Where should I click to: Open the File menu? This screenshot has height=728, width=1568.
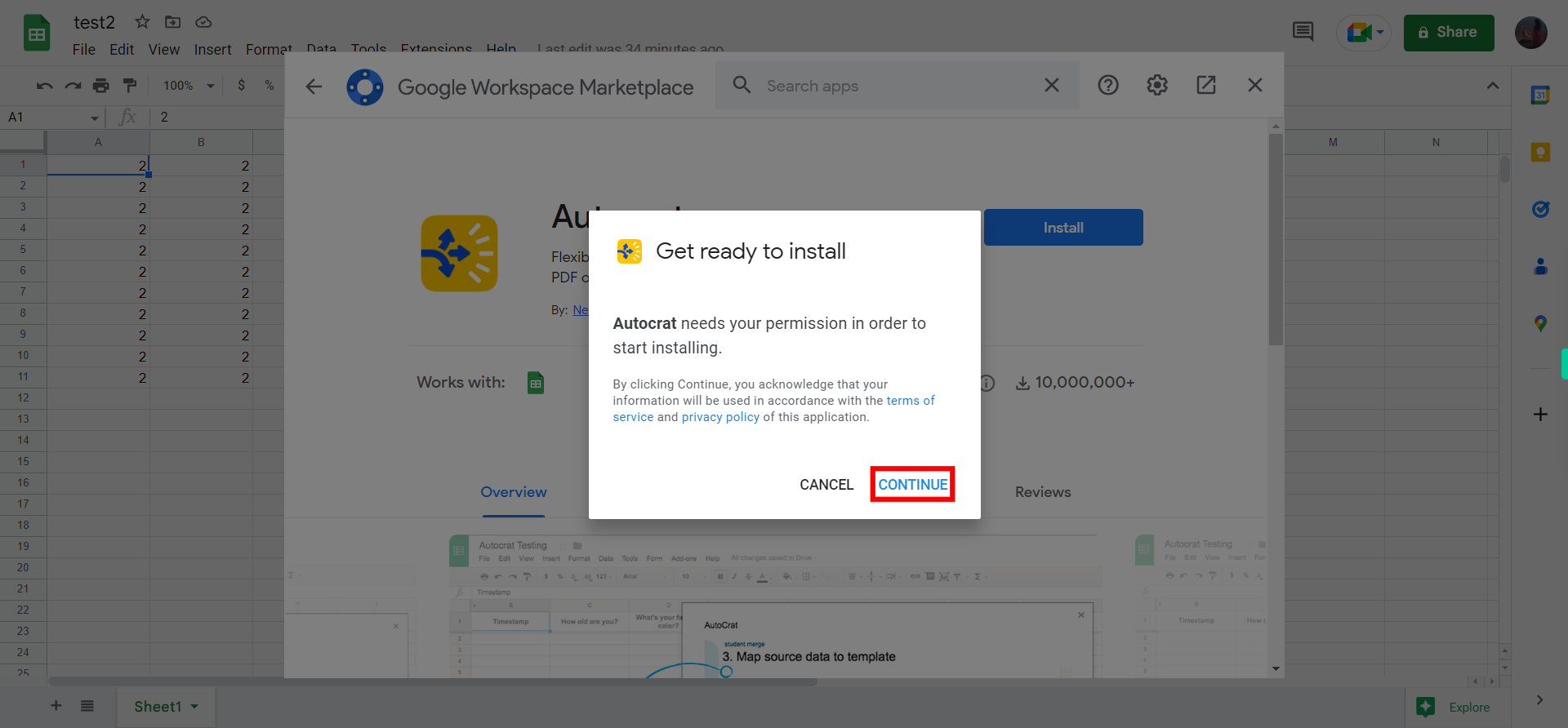(83, 49)
